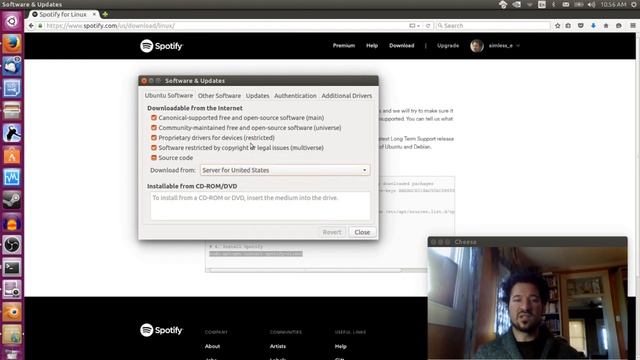Image resolution: width=640 pixels, height=360 pixels.
Task: Open bookmarks library icon in Firefox
Action: coord(568,26)
